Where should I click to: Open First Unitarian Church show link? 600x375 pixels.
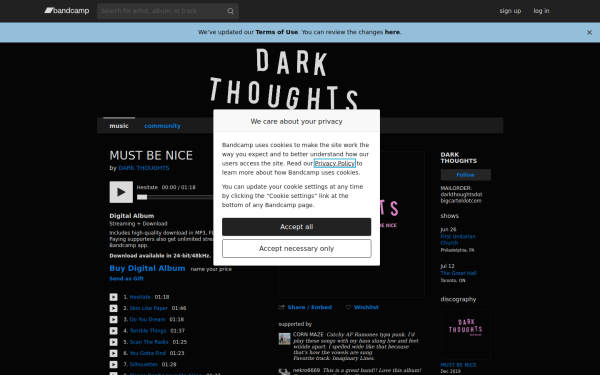pyautogui.click(x=458, y=240)
